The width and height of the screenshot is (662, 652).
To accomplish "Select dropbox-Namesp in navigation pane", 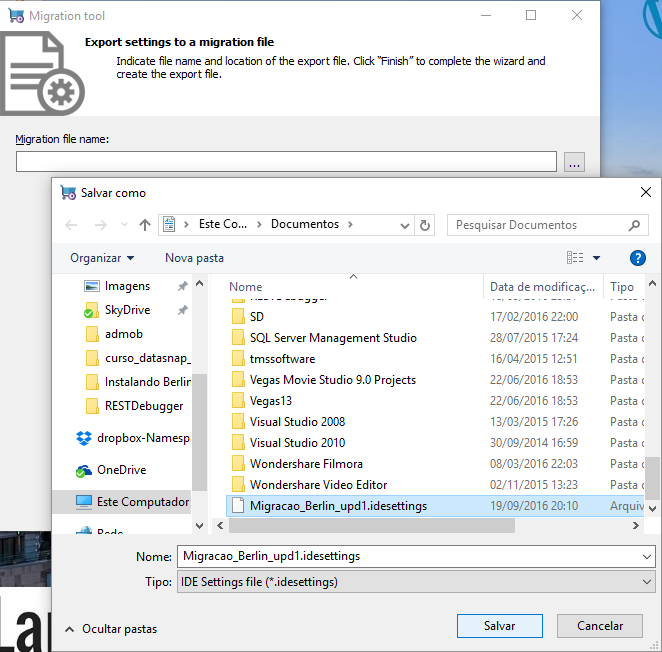I will [142, 438].
